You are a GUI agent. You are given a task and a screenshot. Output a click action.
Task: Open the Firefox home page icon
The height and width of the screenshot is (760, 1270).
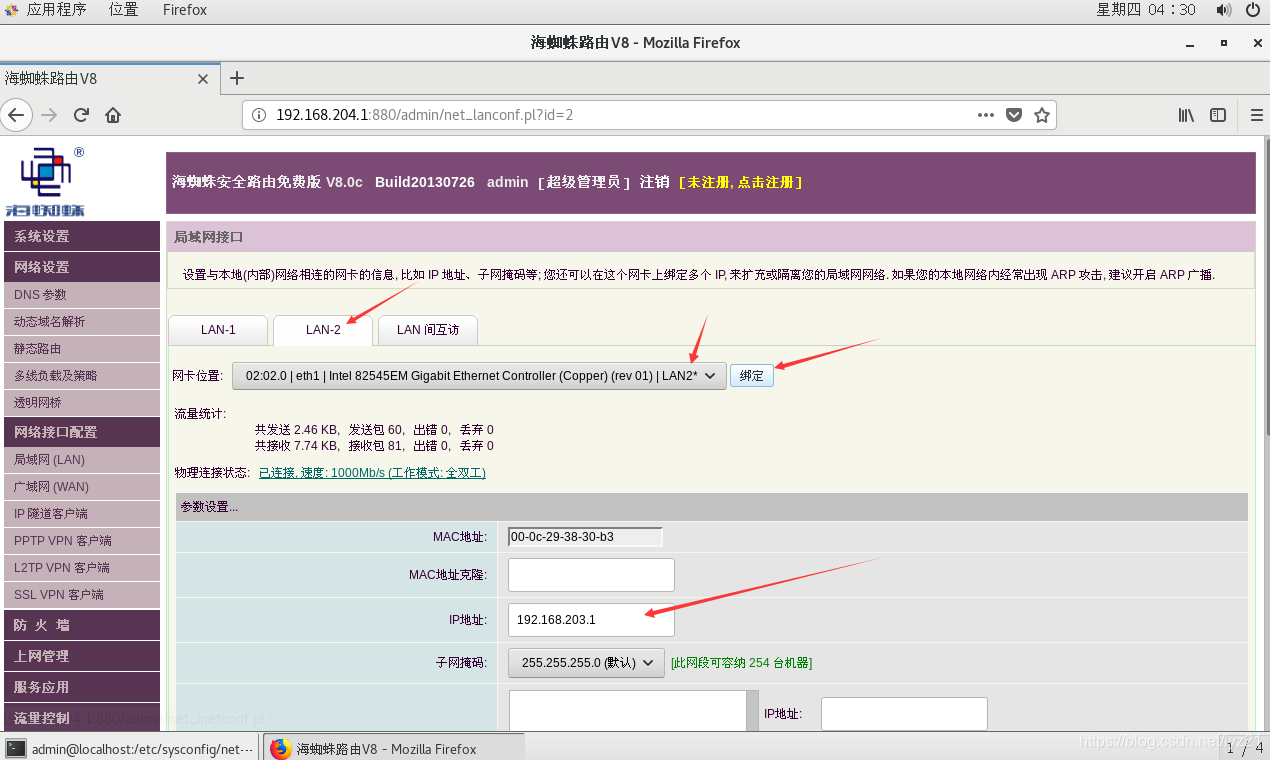(113, 115)
